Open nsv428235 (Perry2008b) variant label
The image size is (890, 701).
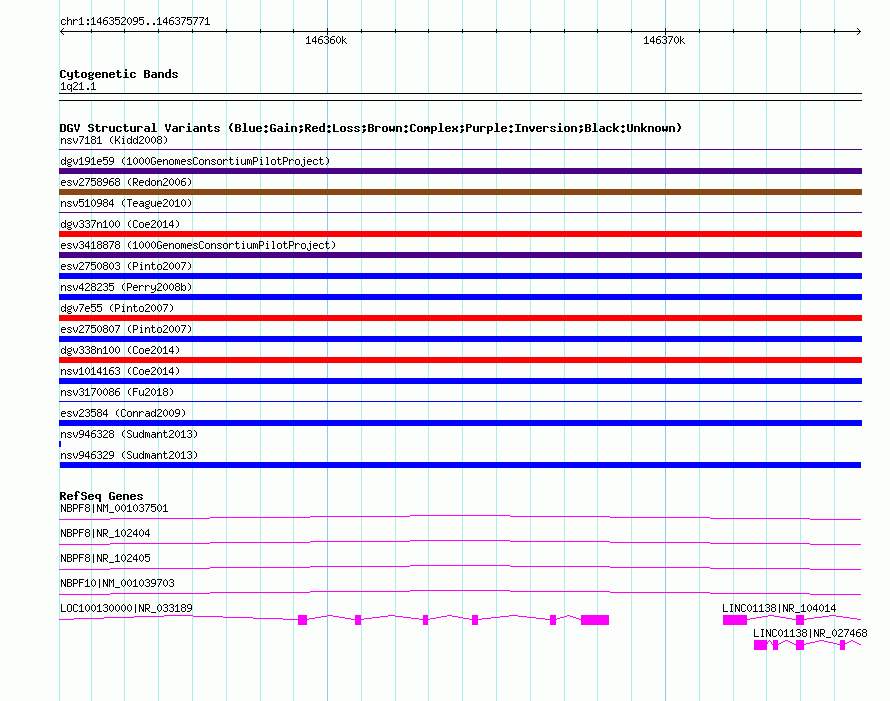click(126, 287)
